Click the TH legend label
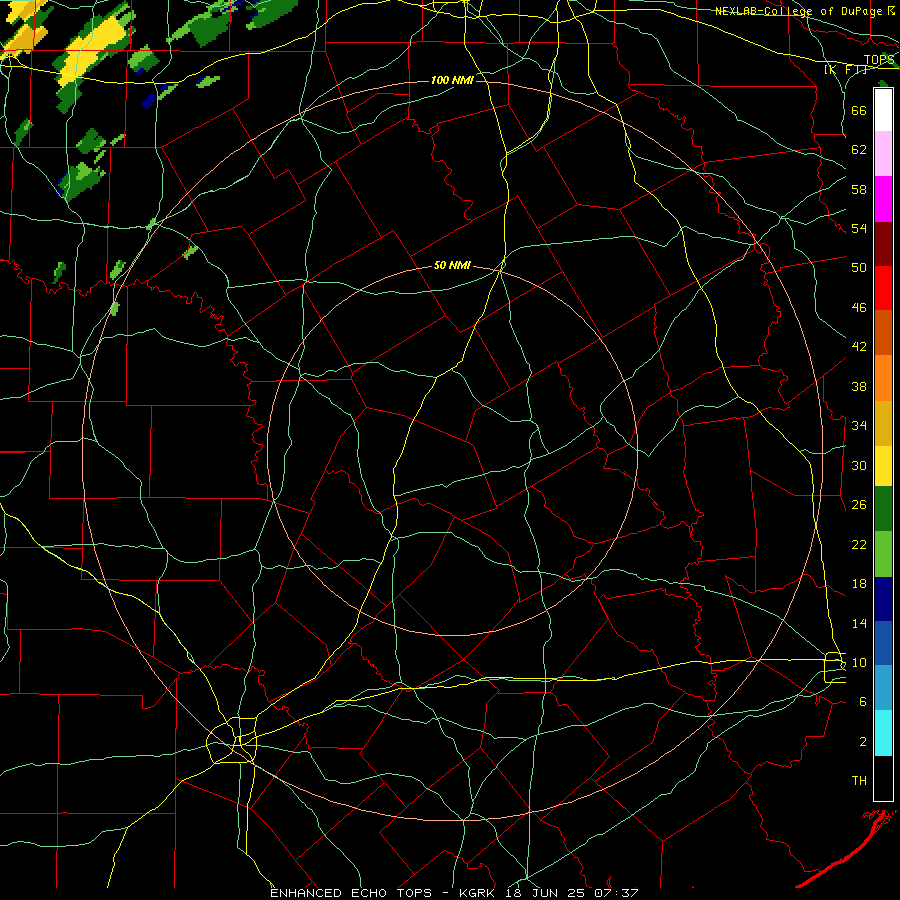900x900 pixels. pos(859,781)
